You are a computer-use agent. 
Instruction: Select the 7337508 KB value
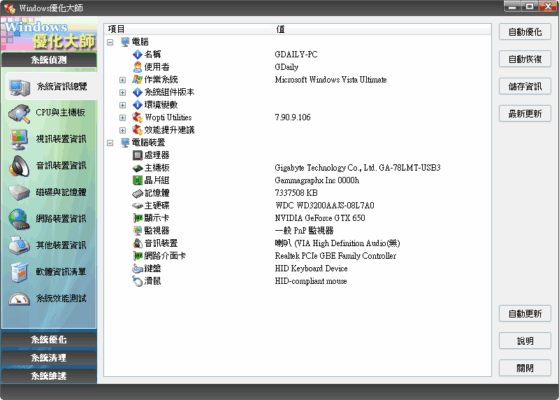[x=296, y=193]
